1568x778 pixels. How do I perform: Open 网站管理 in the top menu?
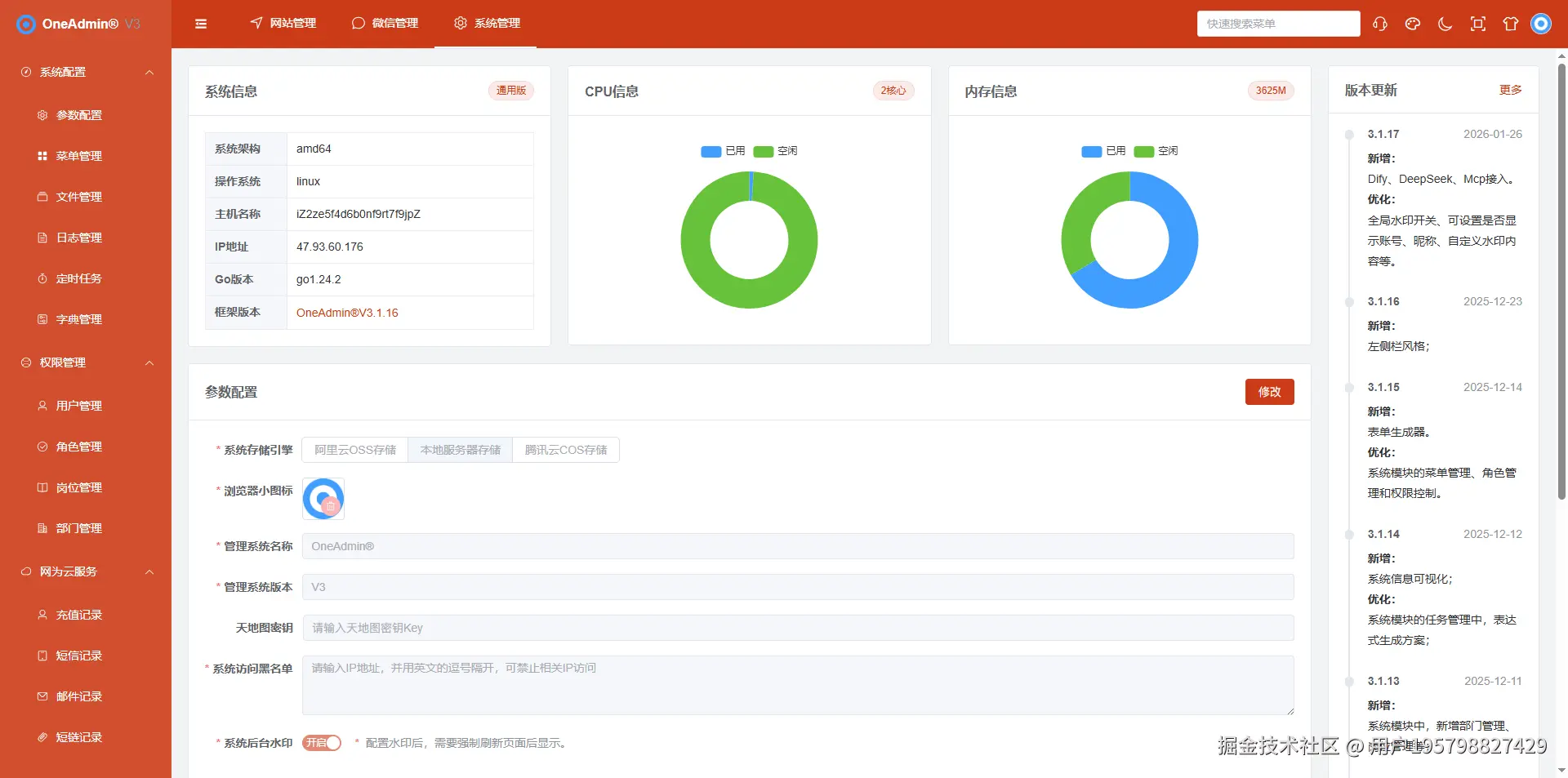(x=282, y=24)
